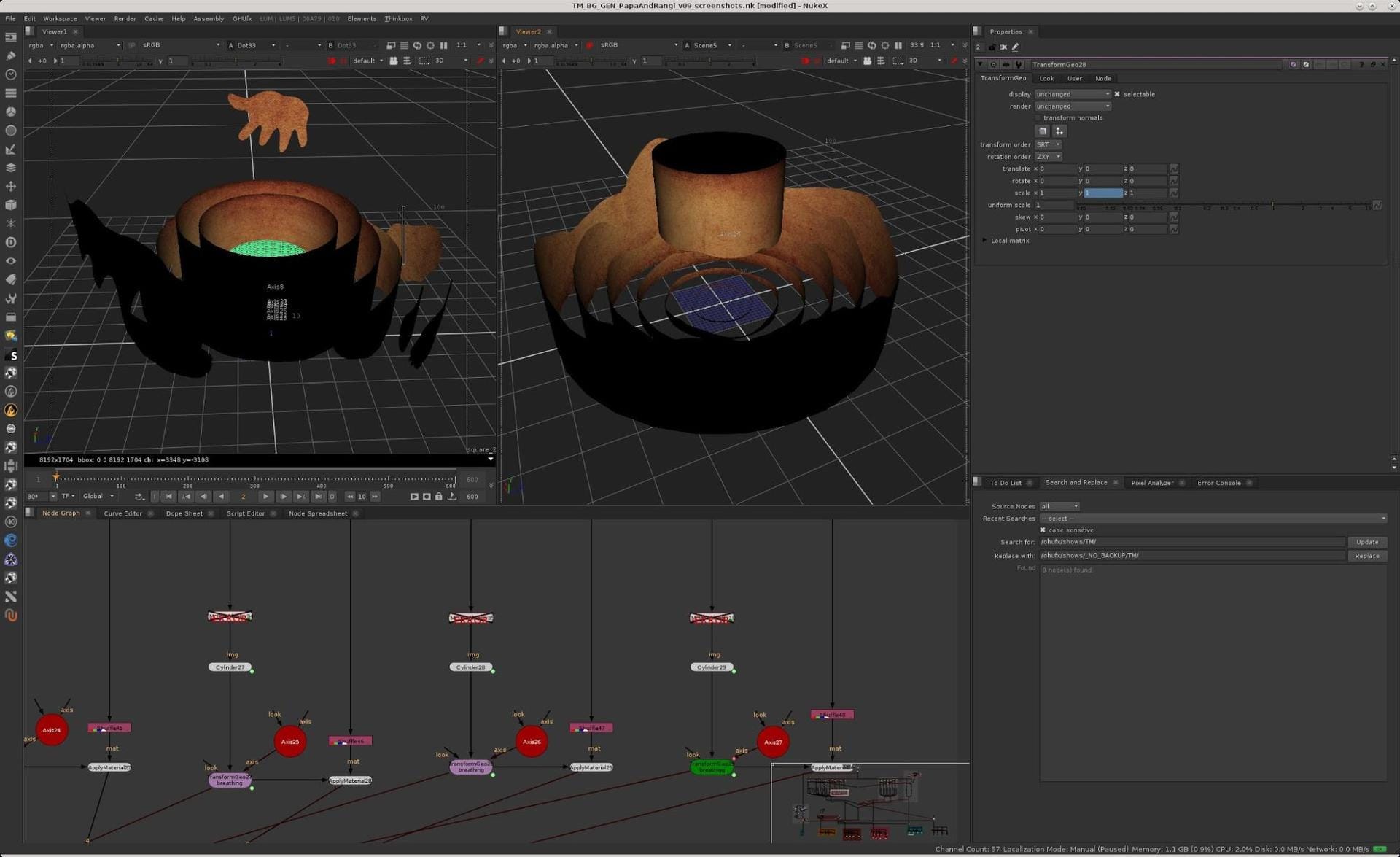The height and width of the screenshot is (857, 1400).
Task: Open the Viewer1 rgba channel dropdown
Action: 41,45
